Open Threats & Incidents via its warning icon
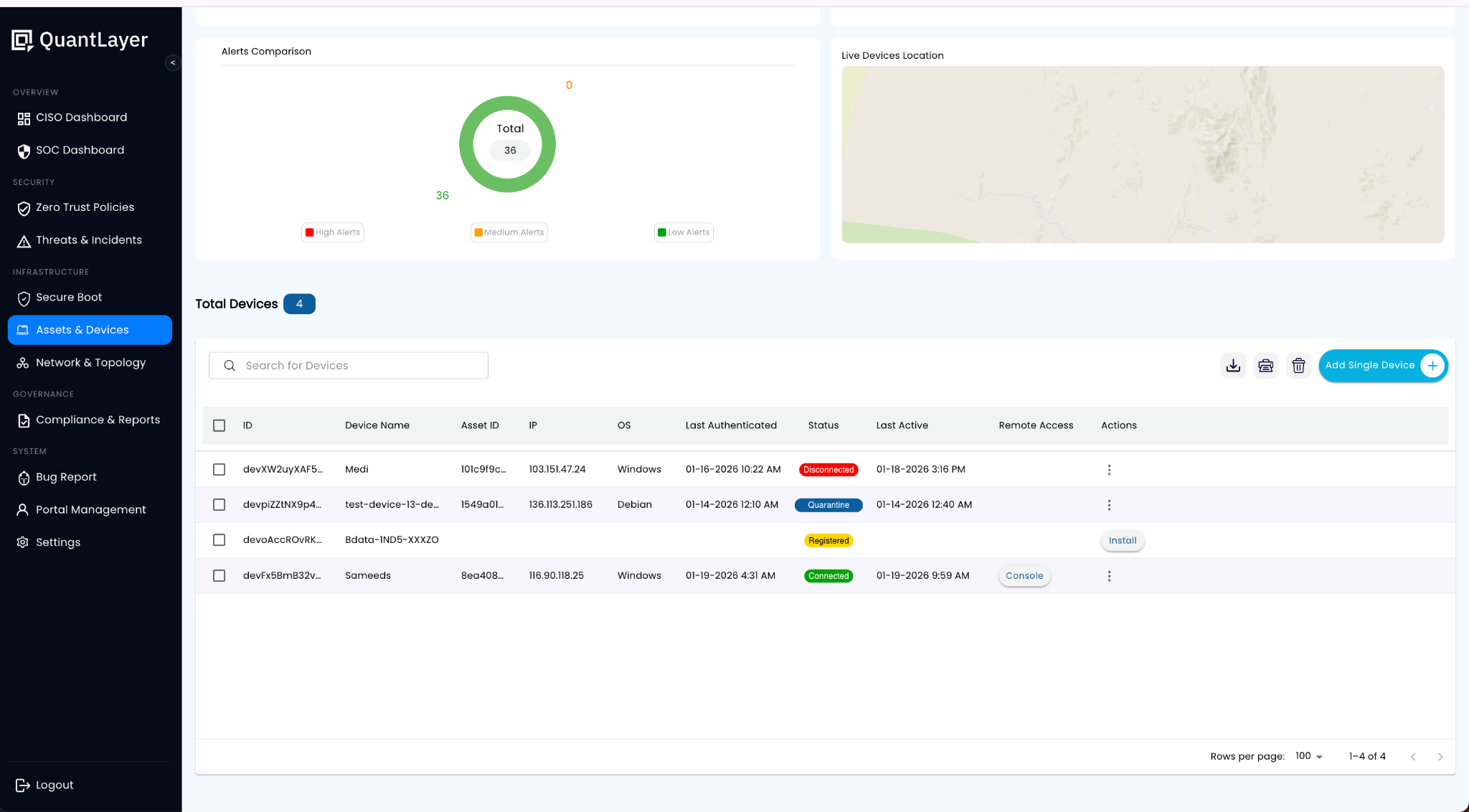This screenshot has height=812, width=1469. 24,240
